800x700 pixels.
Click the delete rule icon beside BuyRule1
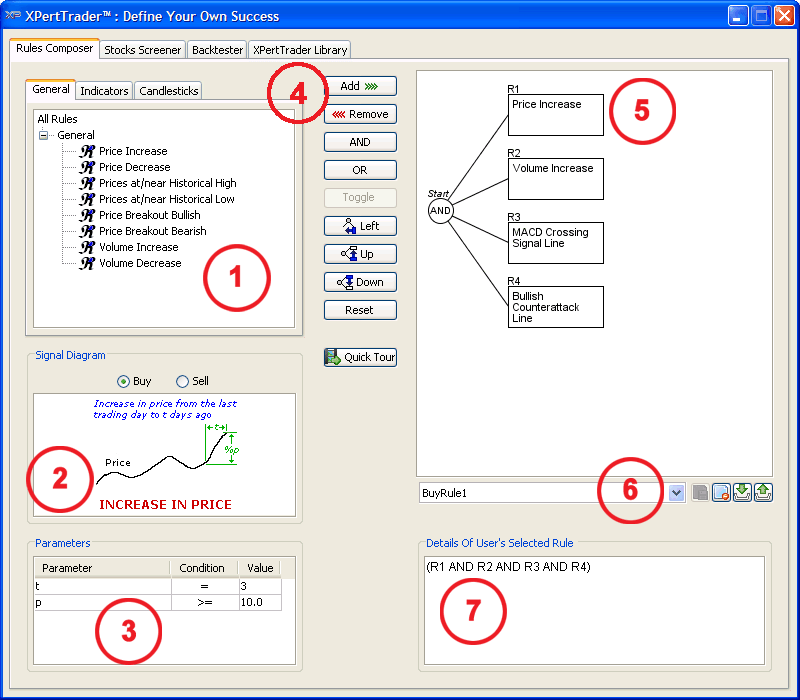click(721, 493)
